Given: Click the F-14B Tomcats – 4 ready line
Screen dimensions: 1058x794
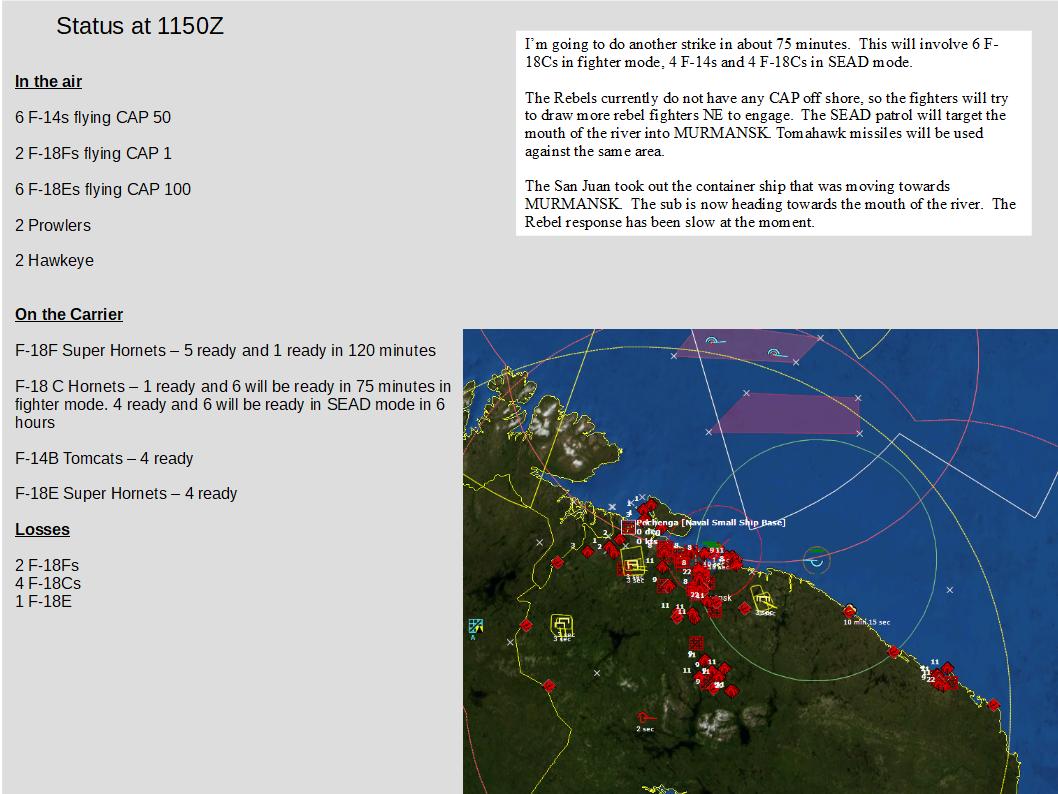Looking at the screenshot, I should pyautogui.click(x=104, y=458).
